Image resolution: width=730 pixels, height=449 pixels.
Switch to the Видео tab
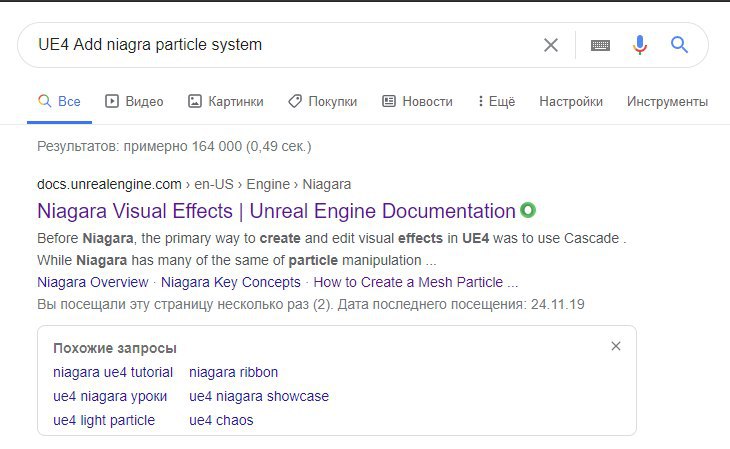[134, 101]
